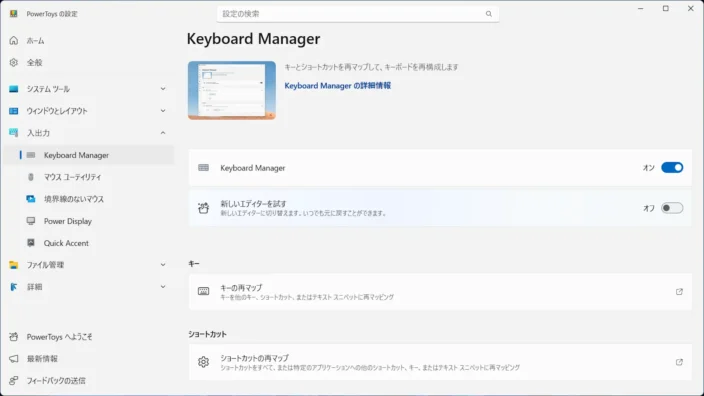704x396 pixels.
Task: Click the 詳細 category icon
Action: pyautogui.click(x=13, y=287)
